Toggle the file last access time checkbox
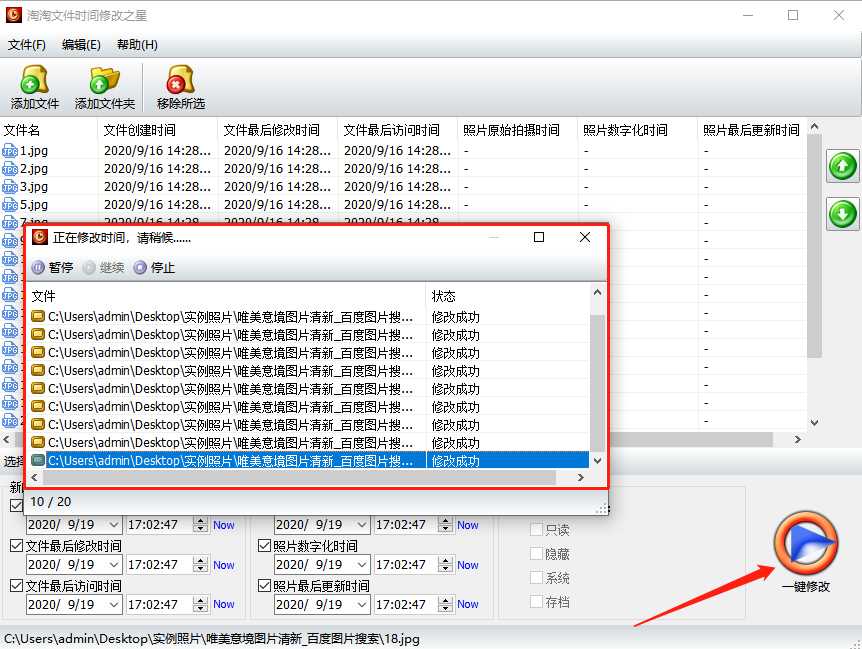862x649 pixels. click(x=16, y=586)
